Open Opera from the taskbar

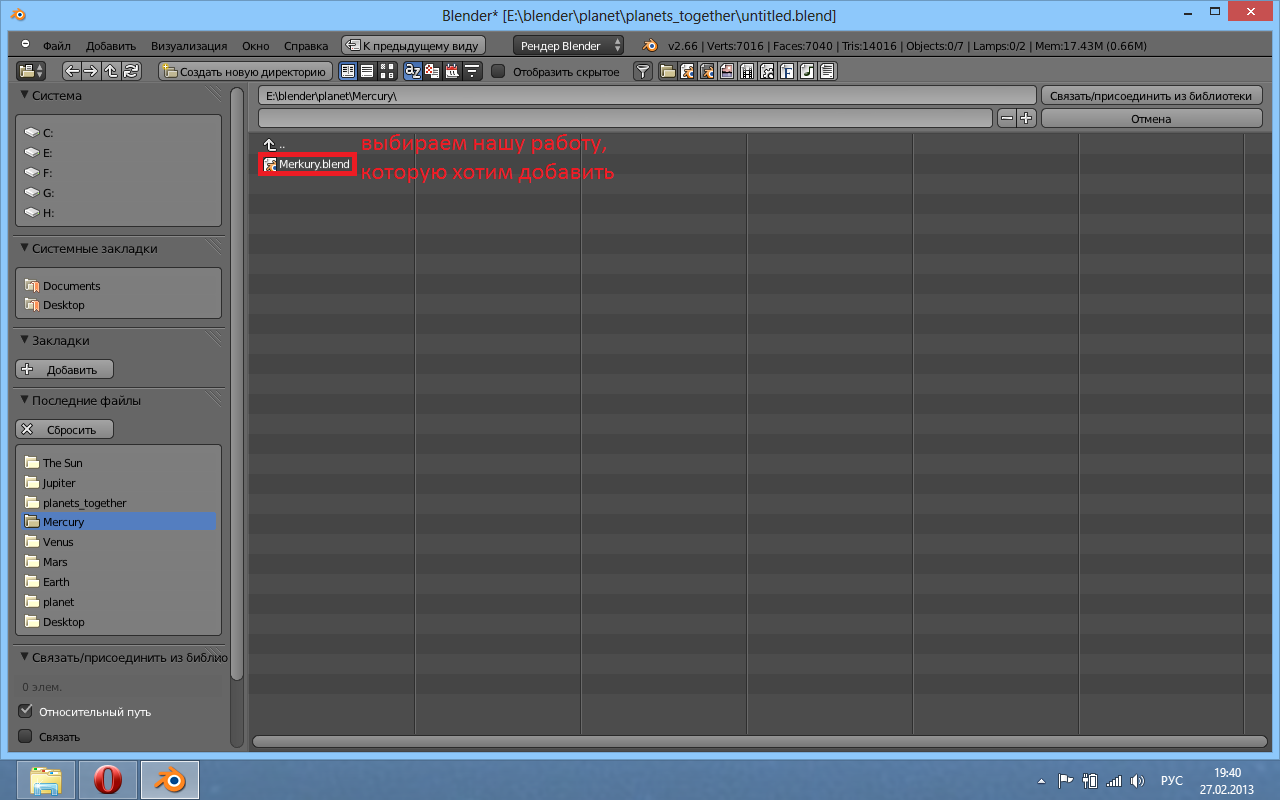(108, 780)
